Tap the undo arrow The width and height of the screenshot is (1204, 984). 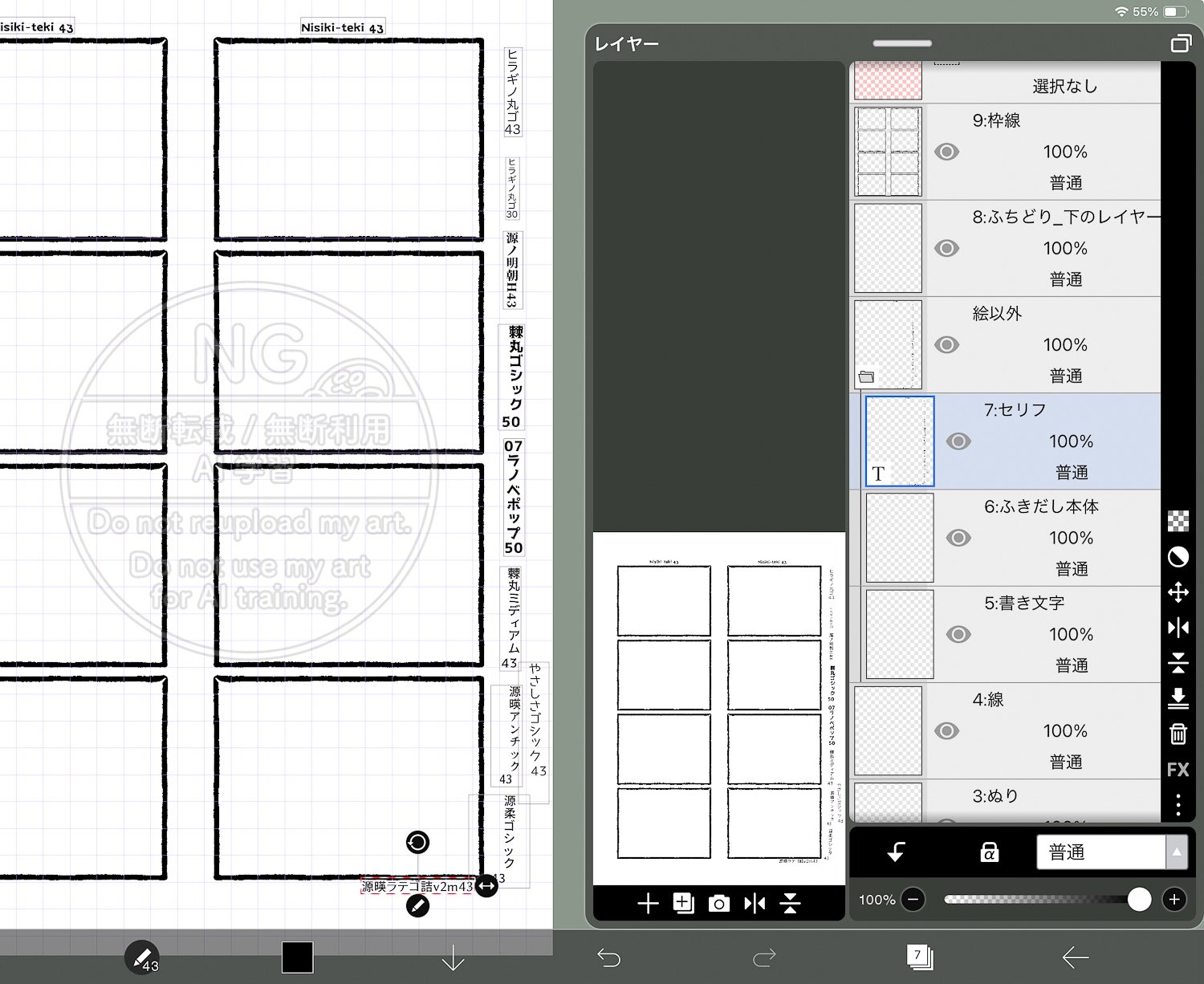609,957
